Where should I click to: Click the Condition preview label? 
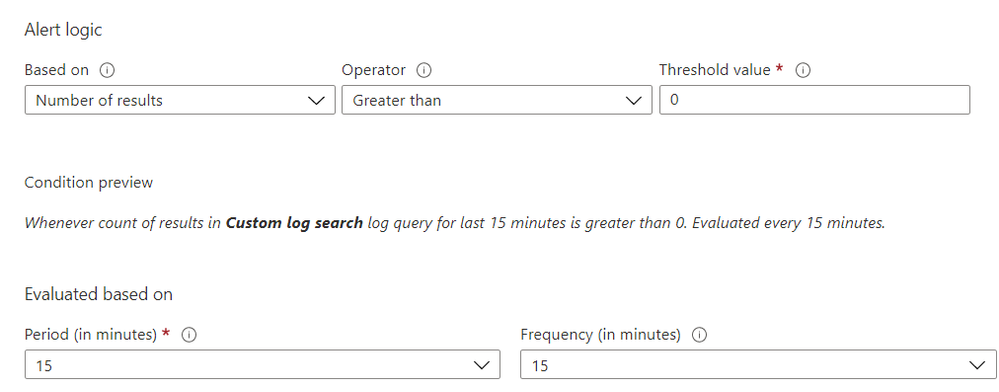click(x=89, y=183)
